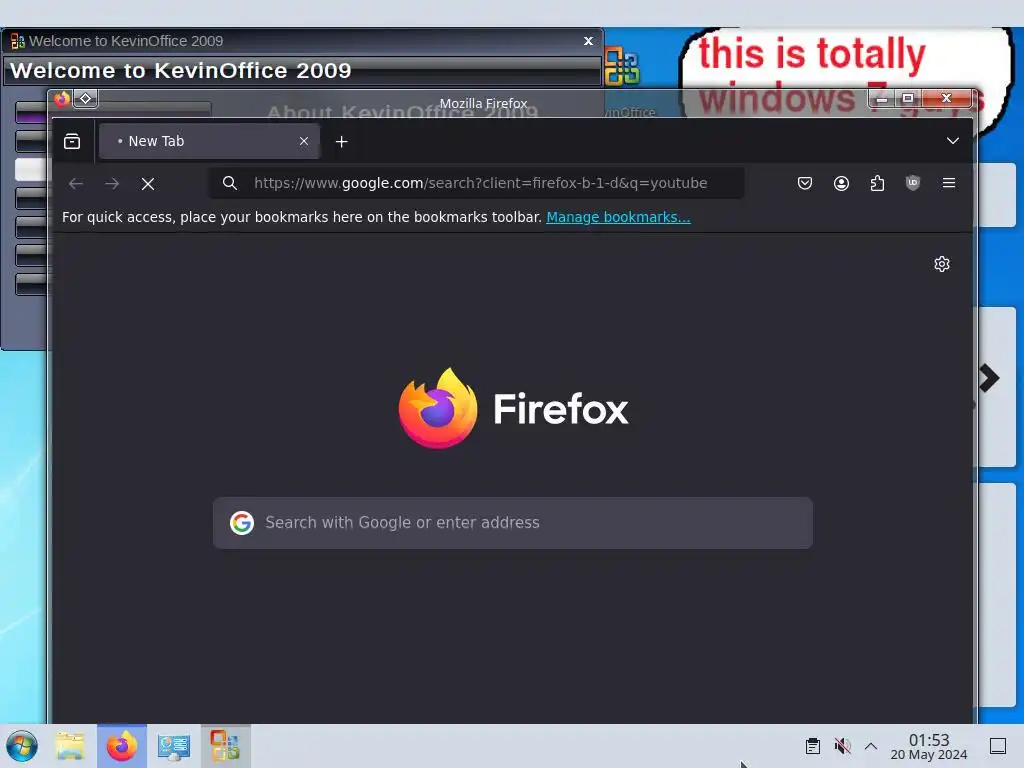Minimize the Mozilla Firefox window
The image size is (1024, 768).
click(882, 99)
